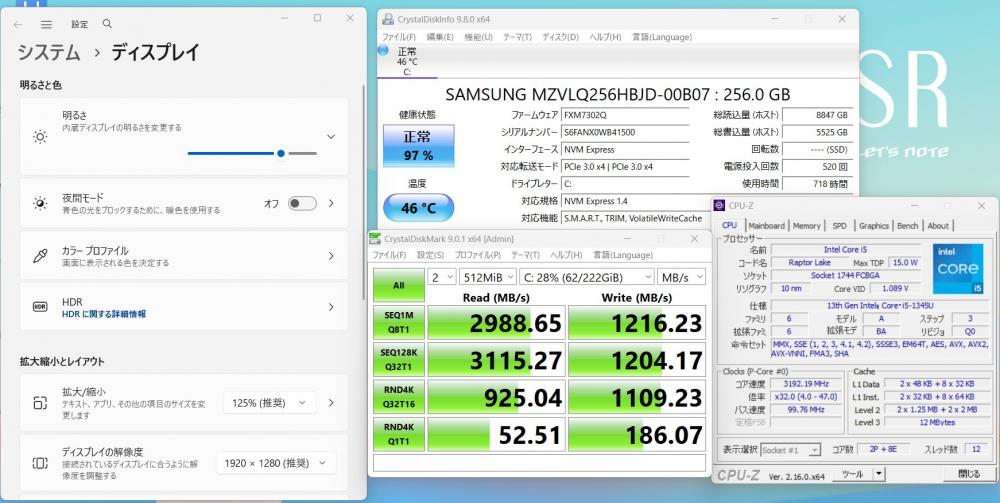Image resolution: width=1000 pixels, height=503 pixels.
Task: Click the 46 °C temperature button
Action: tap(418, 208)
